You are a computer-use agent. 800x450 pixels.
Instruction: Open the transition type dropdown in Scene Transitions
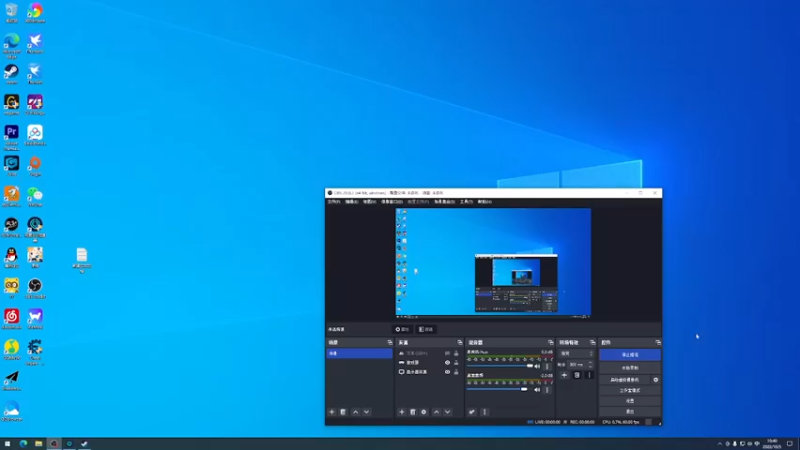pyautogui.click(x=577, y=354)
